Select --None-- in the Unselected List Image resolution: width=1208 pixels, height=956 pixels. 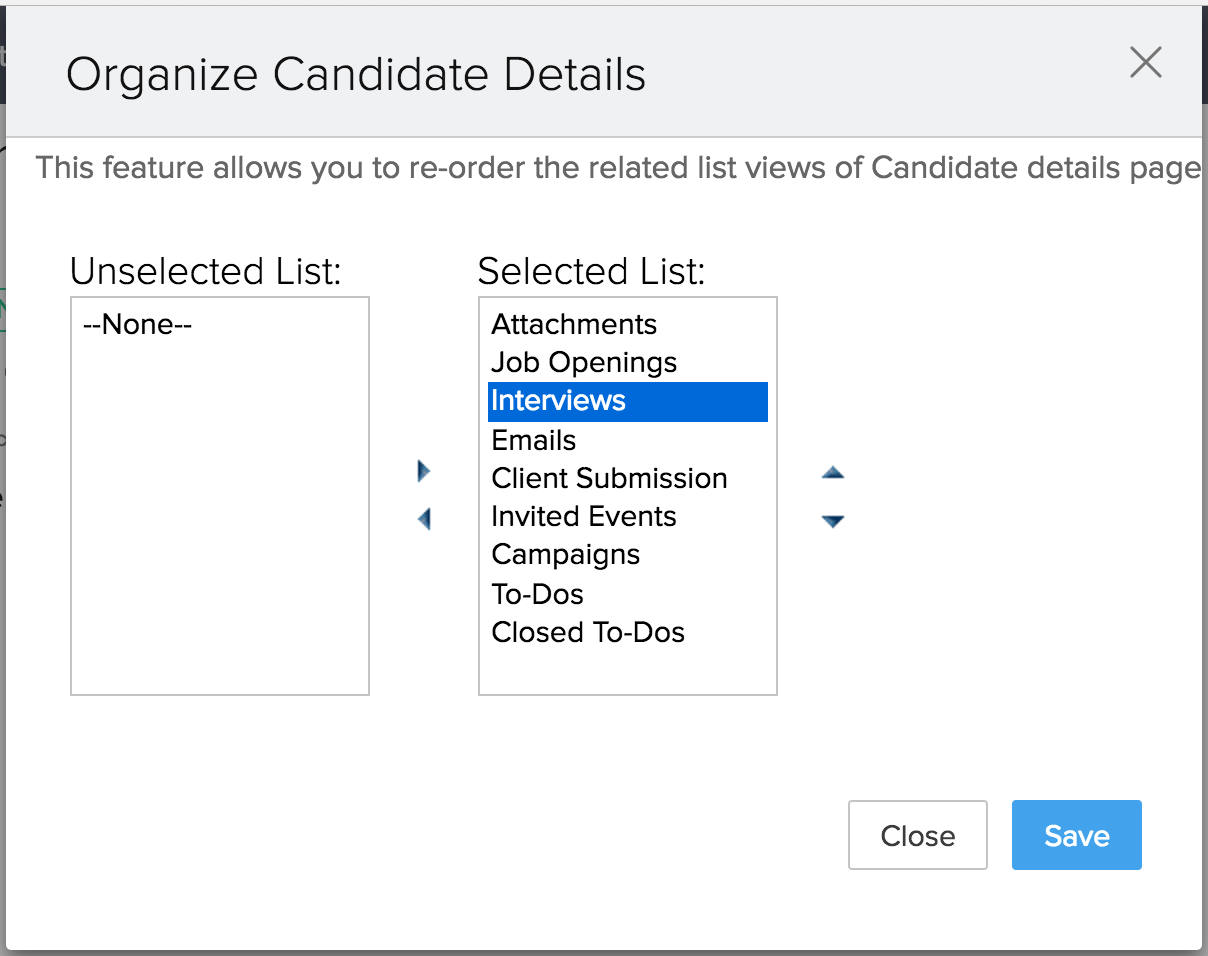pos(220,324)
